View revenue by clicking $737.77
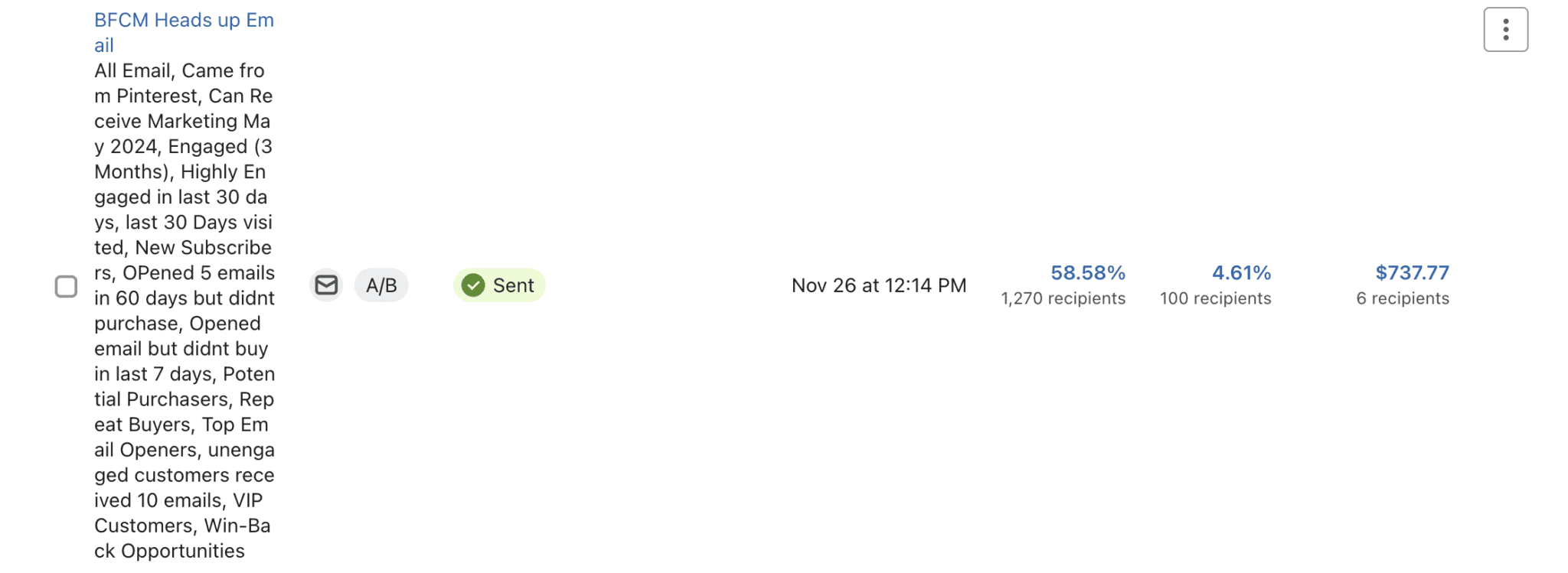 [x=1411, y=272]
